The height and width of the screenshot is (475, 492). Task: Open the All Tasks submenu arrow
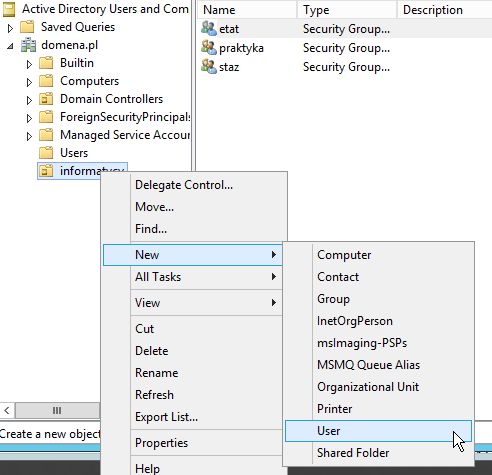tap(274, 277)
